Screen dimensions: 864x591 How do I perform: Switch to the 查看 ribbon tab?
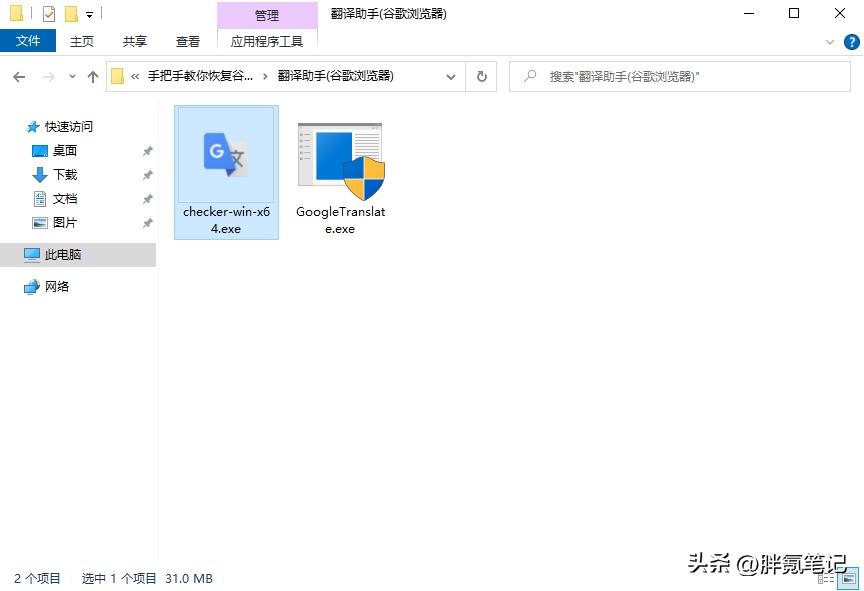tap(188, 42)
